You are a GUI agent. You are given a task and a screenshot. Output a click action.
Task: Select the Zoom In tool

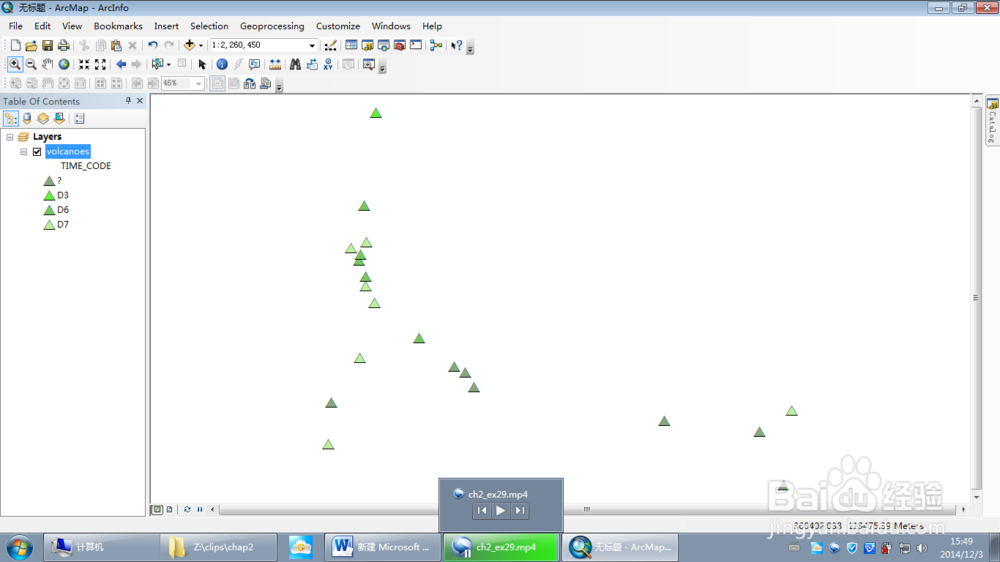pyautogui.click(x=15, y=64)
